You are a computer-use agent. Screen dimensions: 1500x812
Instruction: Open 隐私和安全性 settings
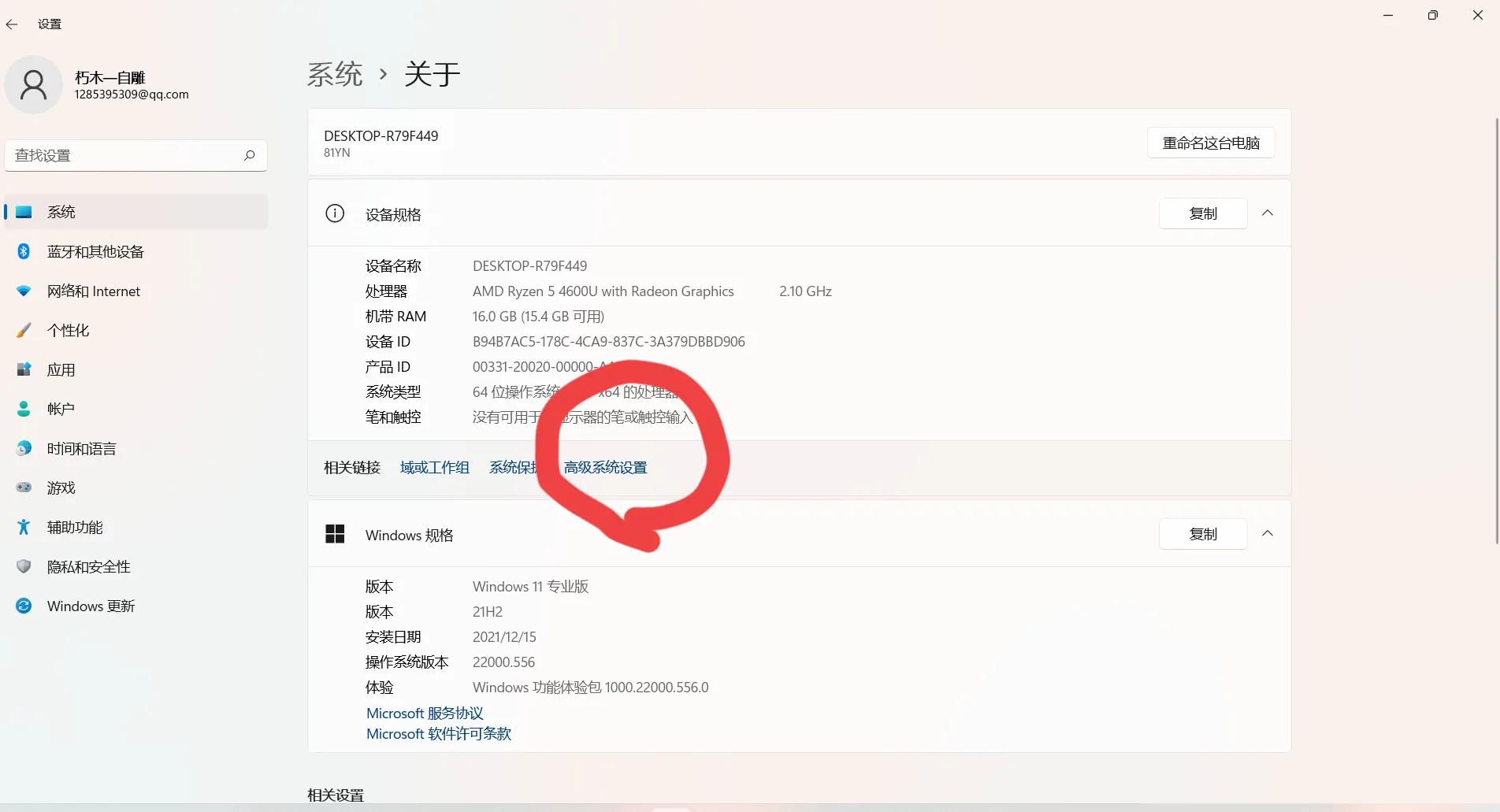click(87, 566)
